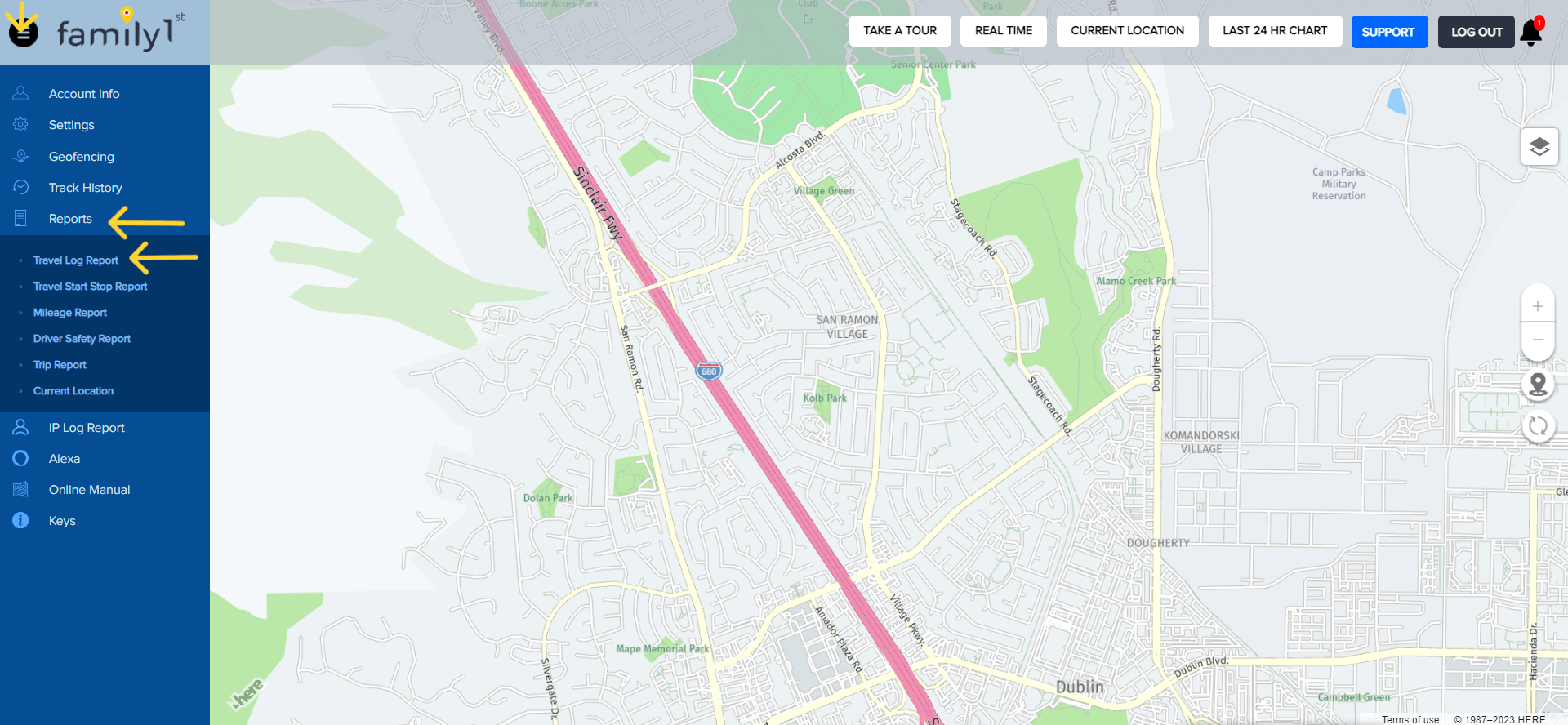This screenshot has height=725, width=1568.
Task: Select Travel Start Stop Report
Action: coord(91,287)
